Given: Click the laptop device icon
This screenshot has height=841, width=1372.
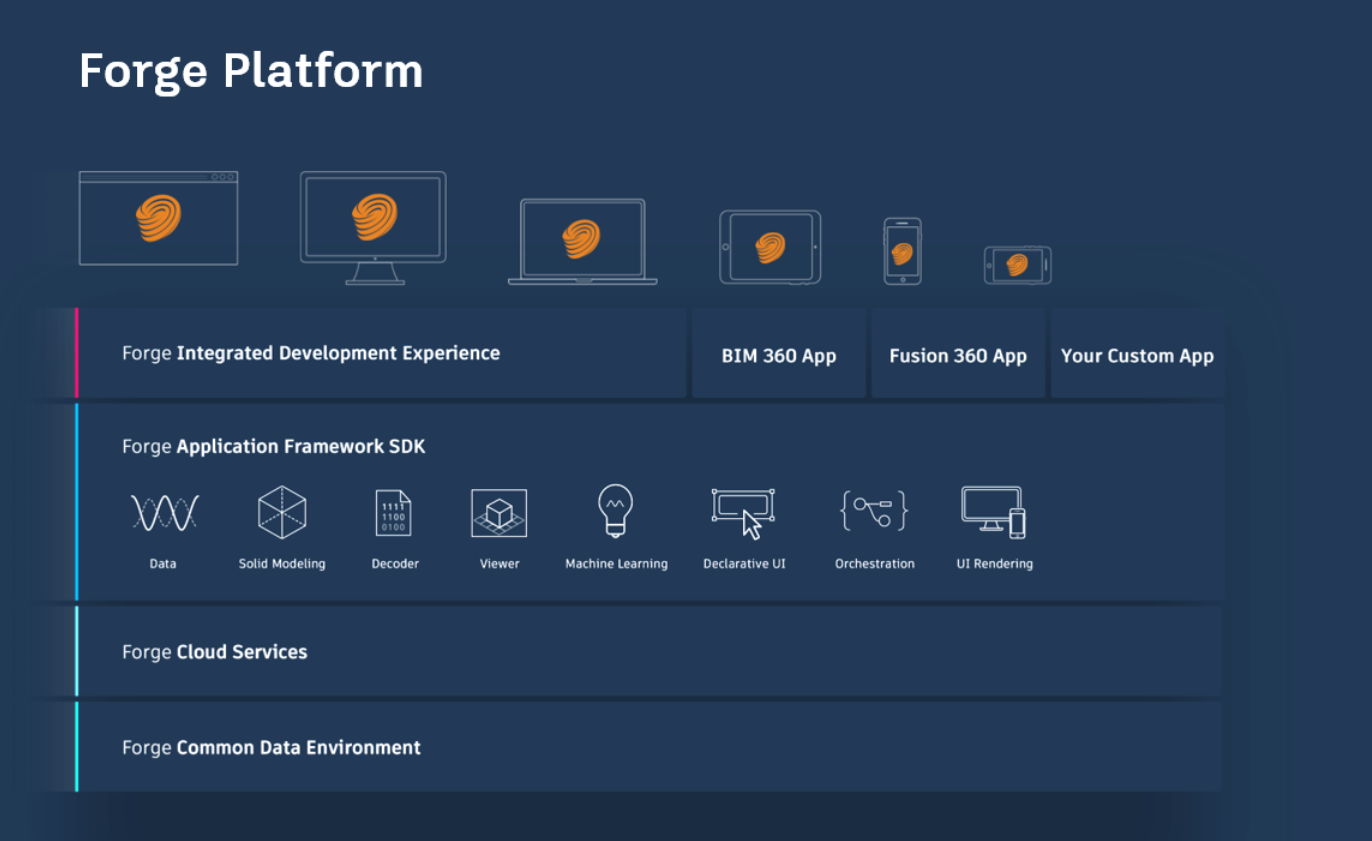Looking at the screenshot, I should click(582, 241).
